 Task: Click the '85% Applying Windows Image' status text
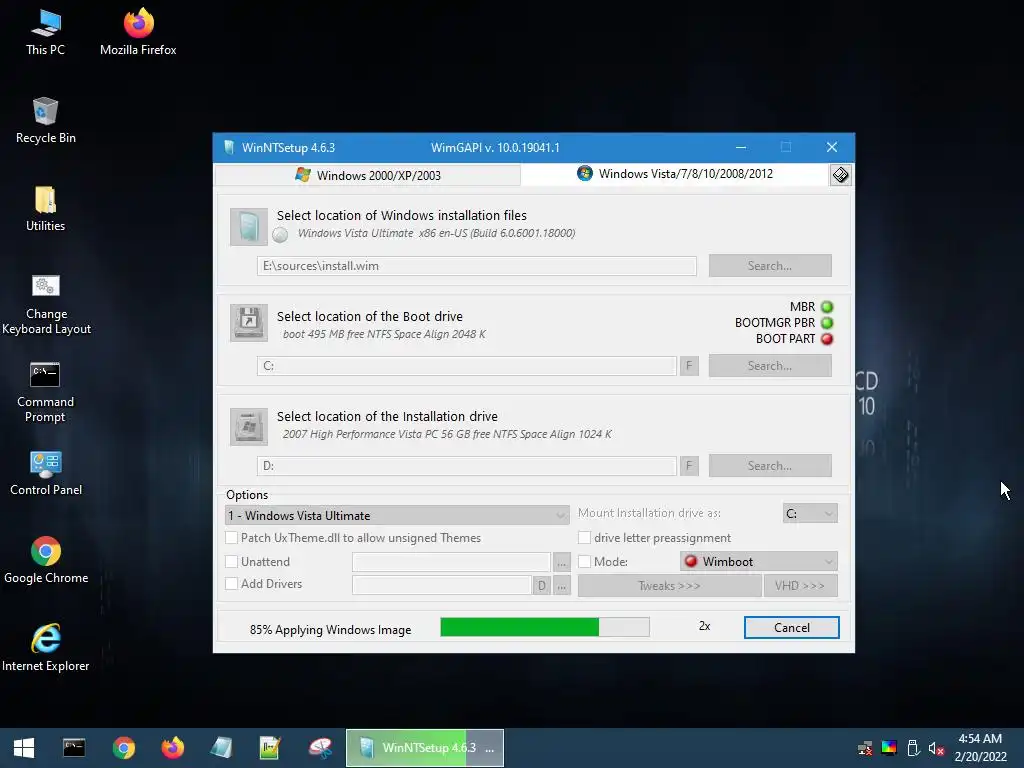(330, 630)
